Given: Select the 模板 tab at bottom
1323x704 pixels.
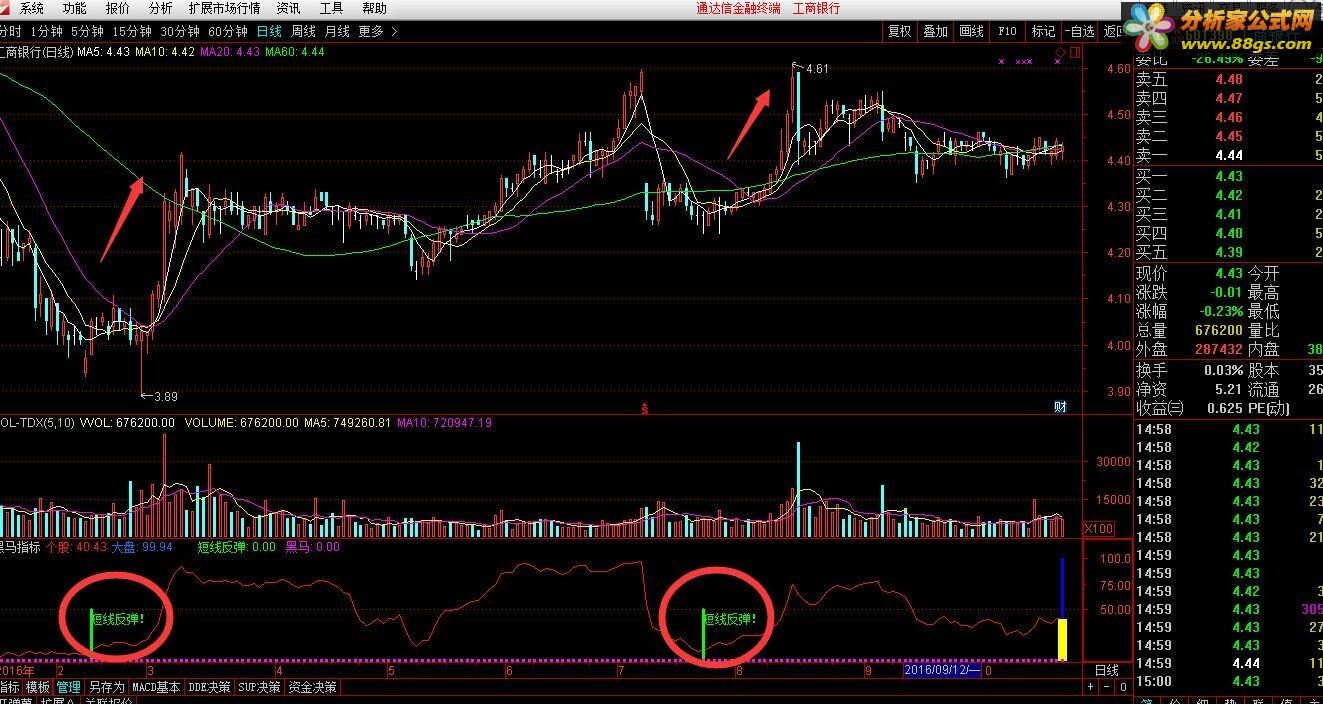Looking at the screenshot, I should tap(38, 687).
